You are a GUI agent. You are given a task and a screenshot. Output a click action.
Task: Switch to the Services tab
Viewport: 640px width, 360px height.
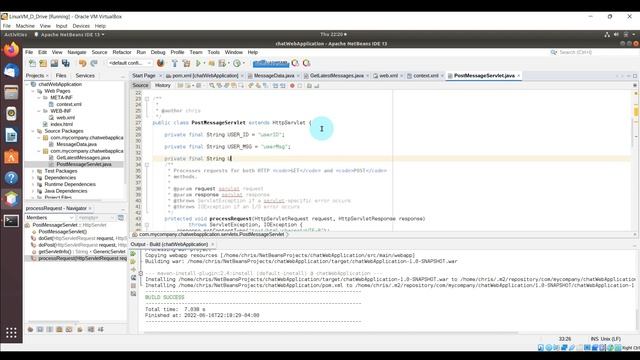pyautogui.click(x=85, y=76)
